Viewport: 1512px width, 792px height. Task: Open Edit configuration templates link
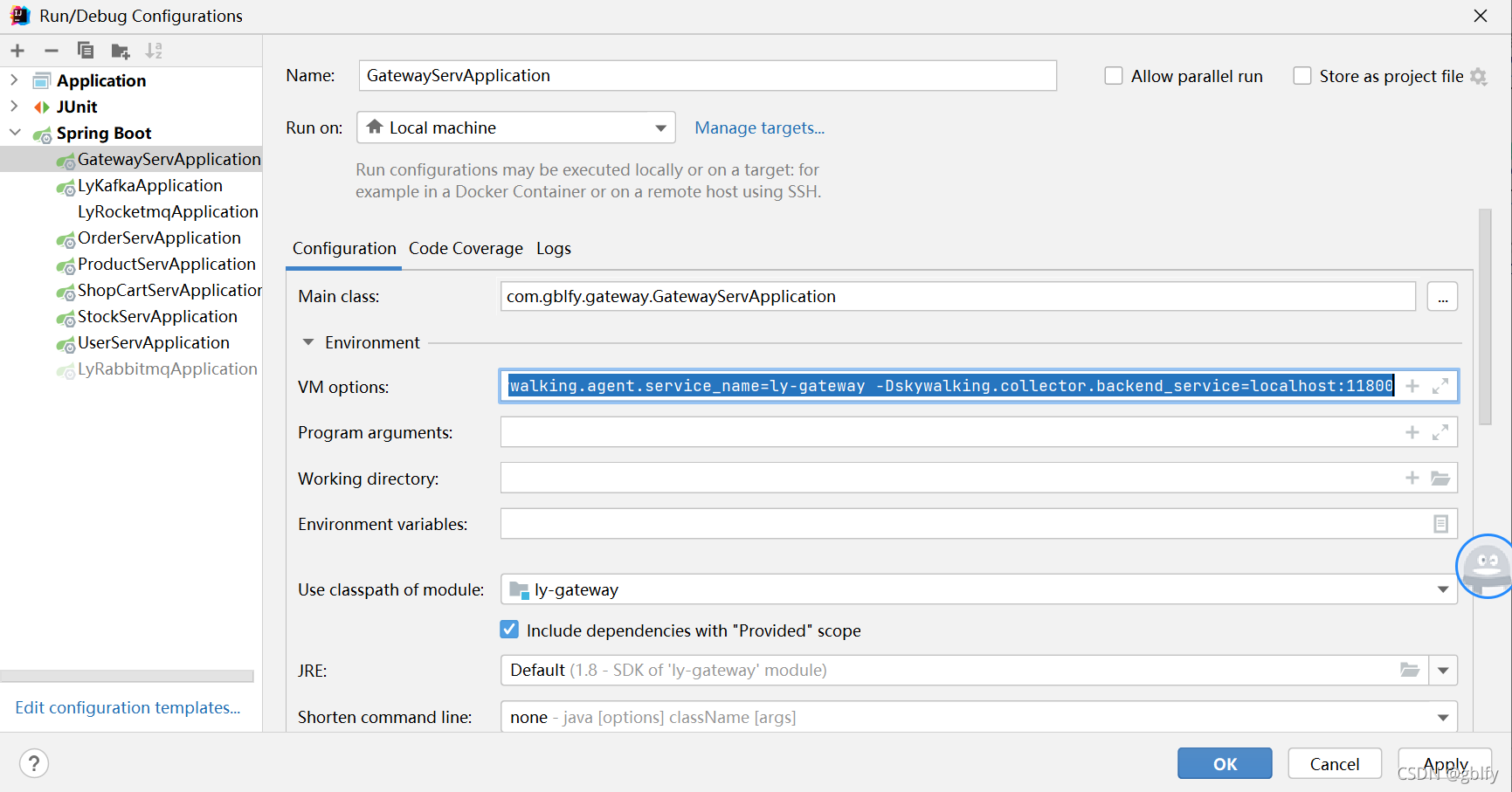[128, 707]
